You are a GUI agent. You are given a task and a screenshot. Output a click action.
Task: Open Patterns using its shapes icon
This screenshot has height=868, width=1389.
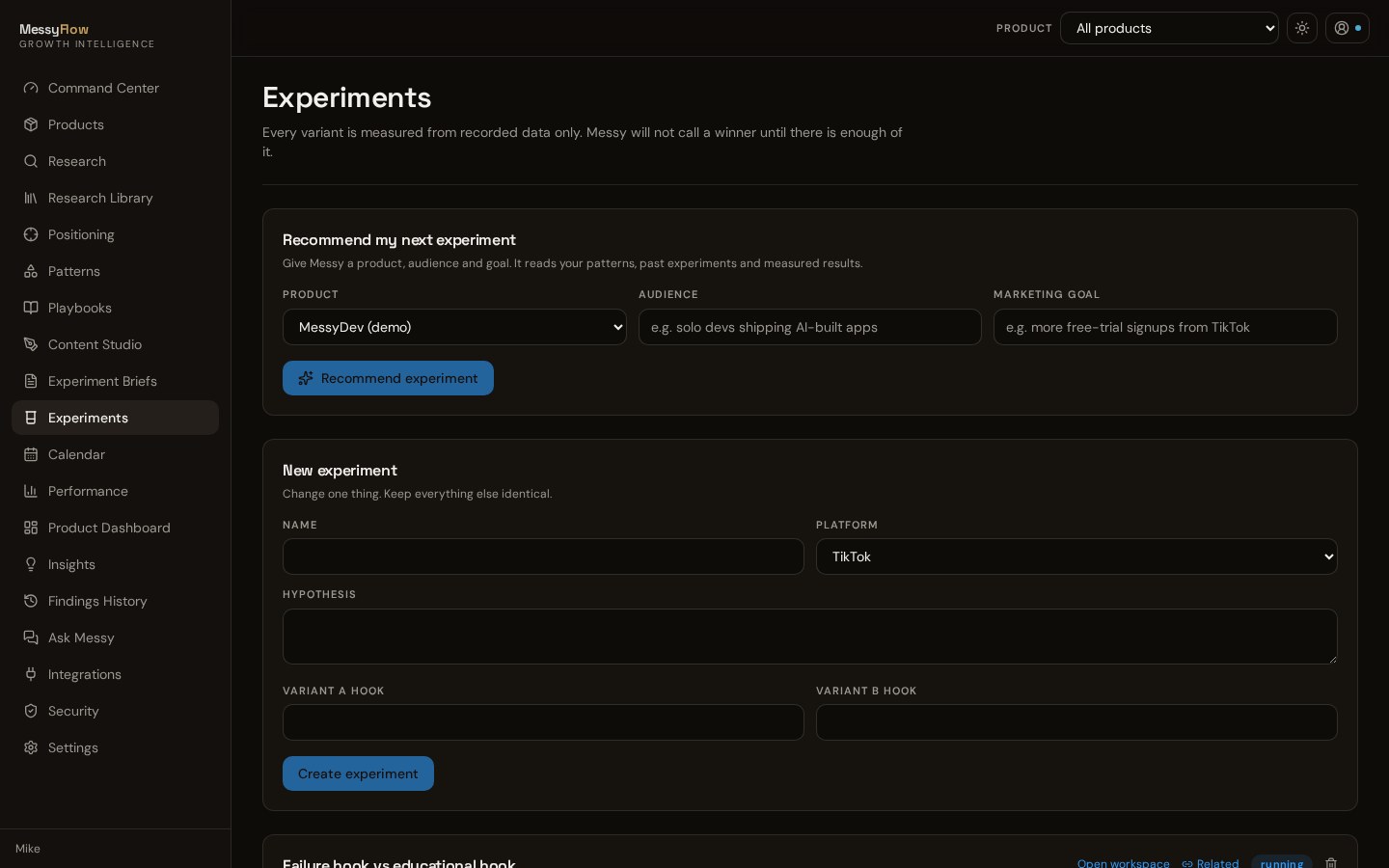(x=31, y=271)
